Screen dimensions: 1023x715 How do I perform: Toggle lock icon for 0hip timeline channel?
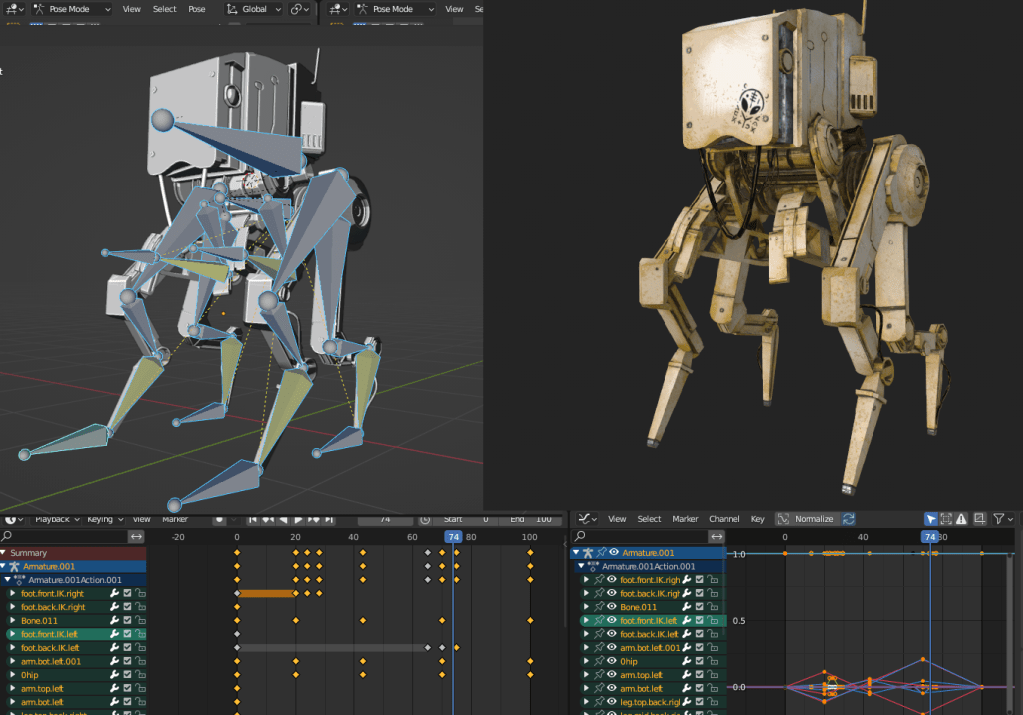point(140,675)
